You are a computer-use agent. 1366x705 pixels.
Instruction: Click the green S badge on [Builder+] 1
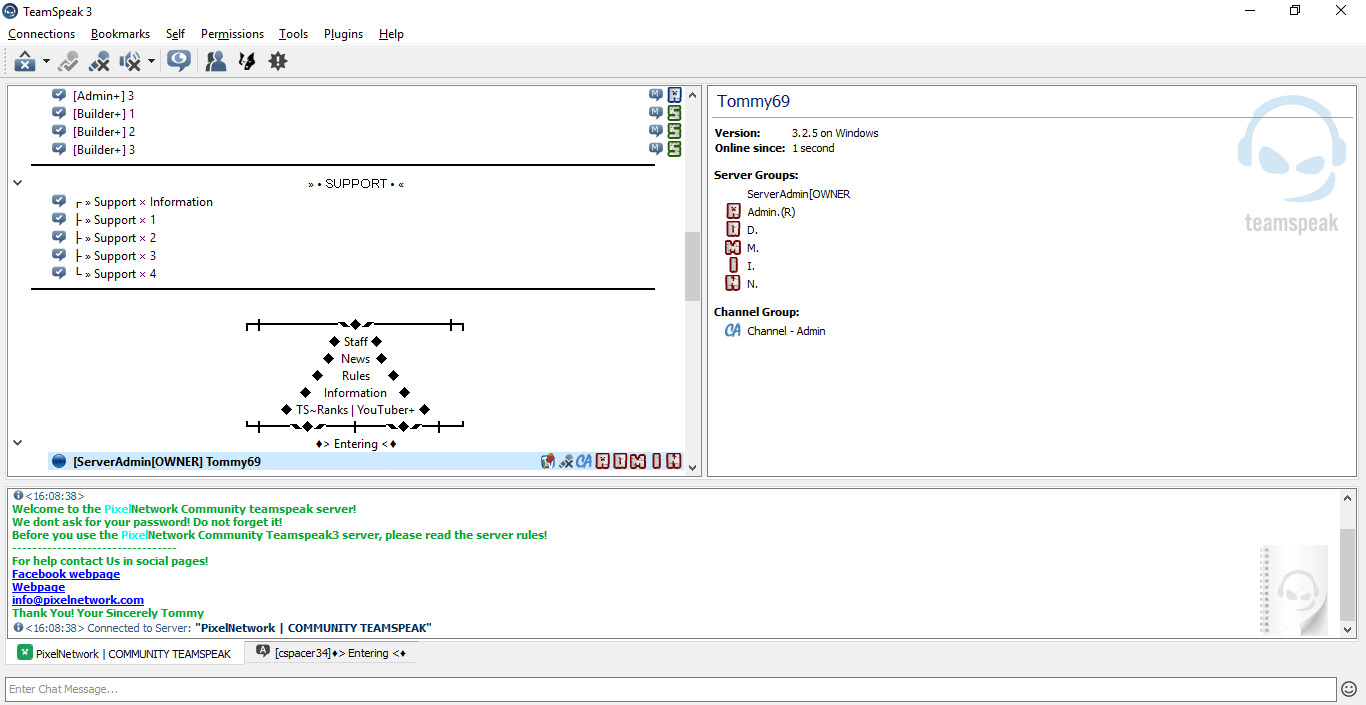(x=675, y=113)
